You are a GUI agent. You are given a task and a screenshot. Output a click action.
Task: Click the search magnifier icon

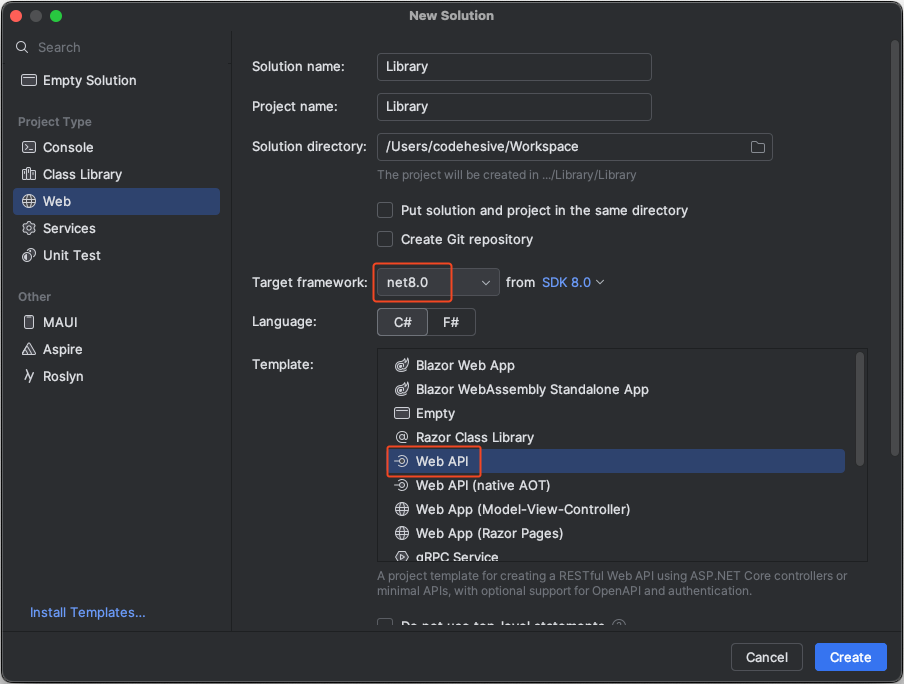click(x=22, y=47)
